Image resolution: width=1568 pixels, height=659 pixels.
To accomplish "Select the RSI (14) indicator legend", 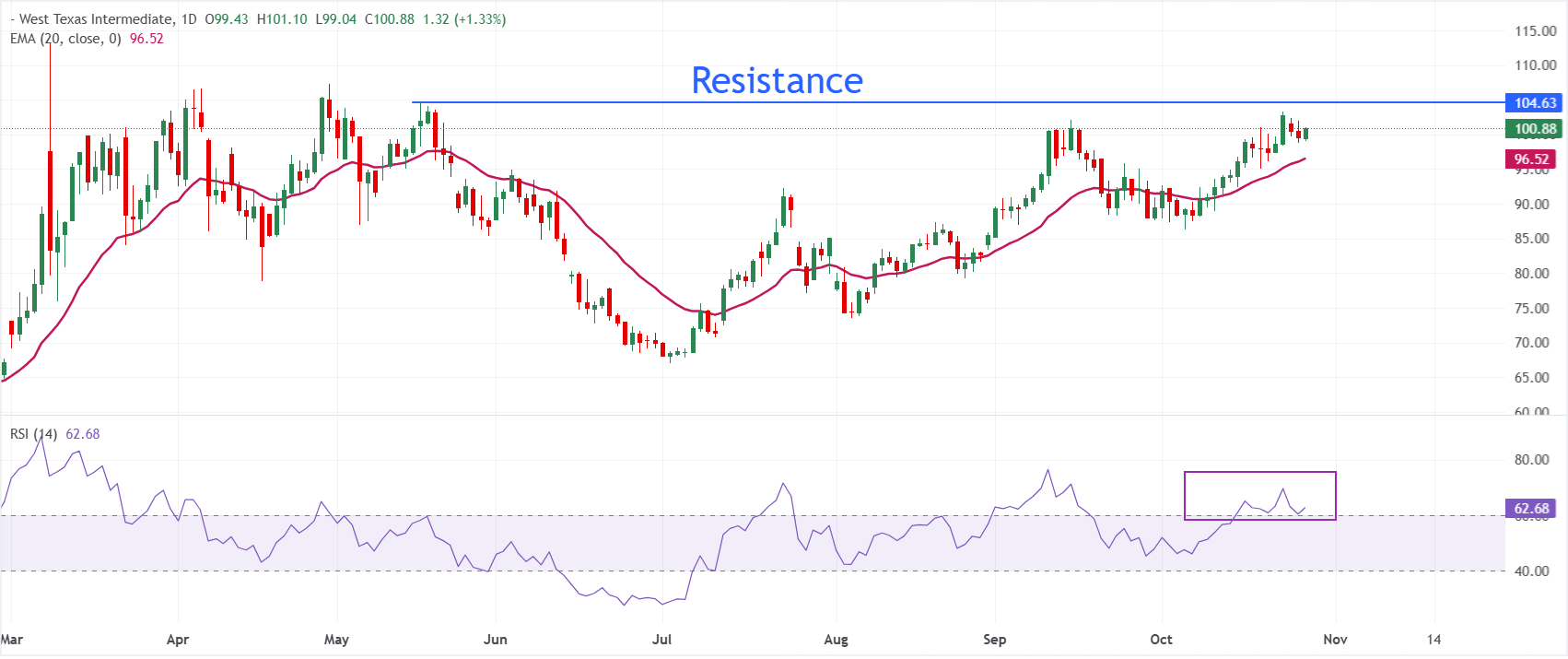I will coord(34,434).
